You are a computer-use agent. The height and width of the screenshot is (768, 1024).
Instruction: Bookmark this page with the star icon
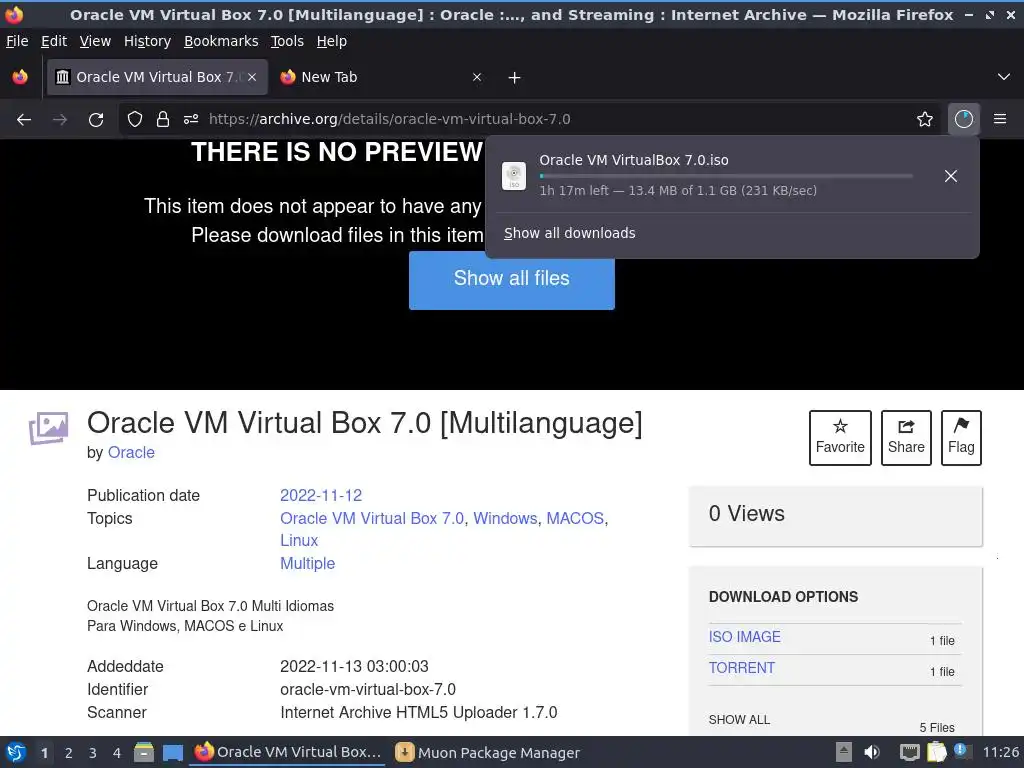tap(925, 119)
